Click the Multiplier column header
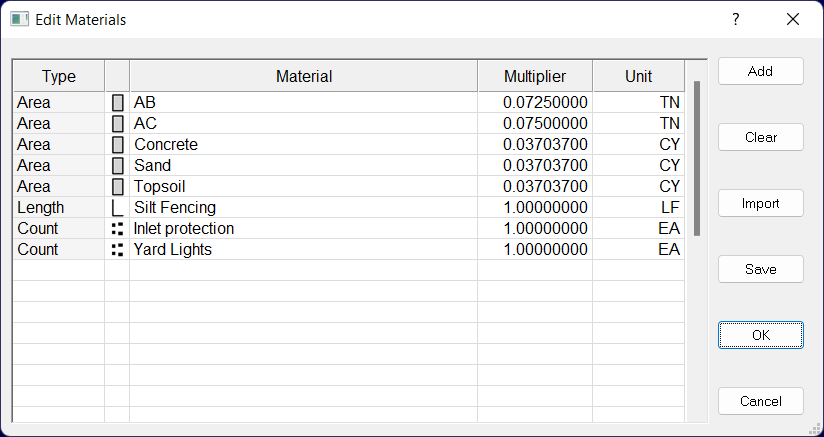 point(535,76)
